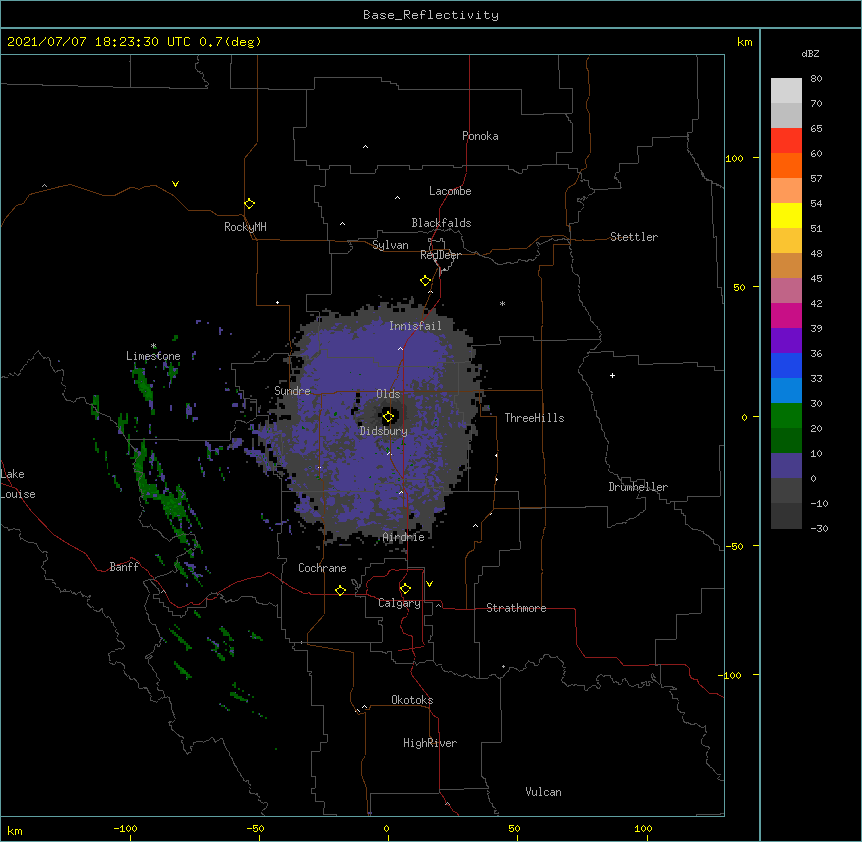The height and width of the screenshot is (842, 862).
Task: Click the Drumheller town label
Action: pyautogui.click(x=638, y=487)
